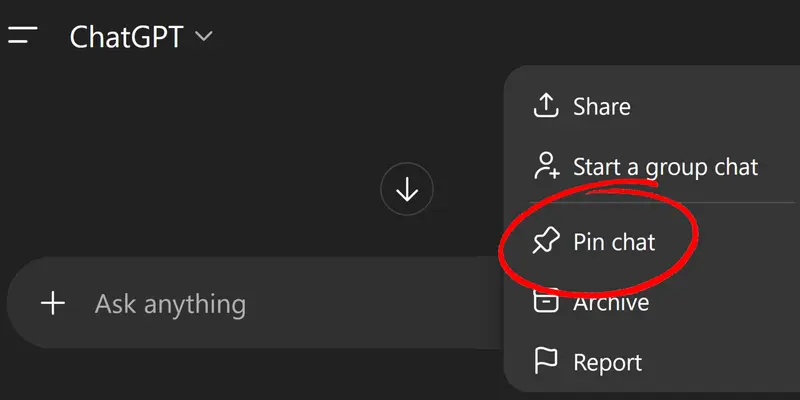800x400 pixels.
Task: Click the add-person group chat icon
Action: coord(546,166)
